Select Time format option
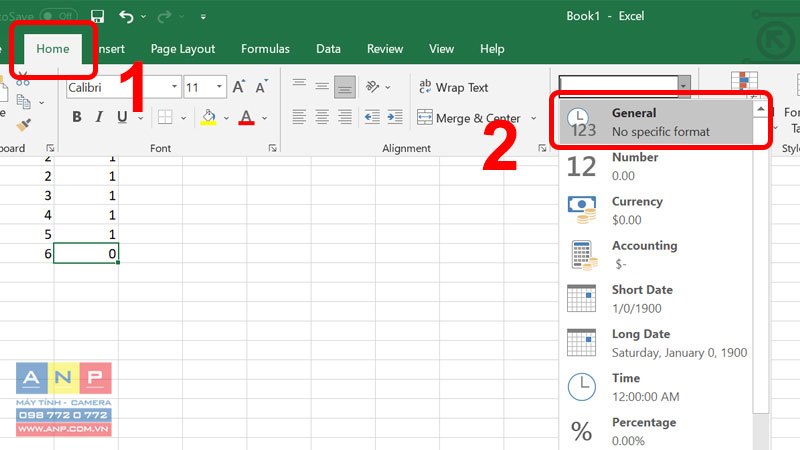 point(656,387)
